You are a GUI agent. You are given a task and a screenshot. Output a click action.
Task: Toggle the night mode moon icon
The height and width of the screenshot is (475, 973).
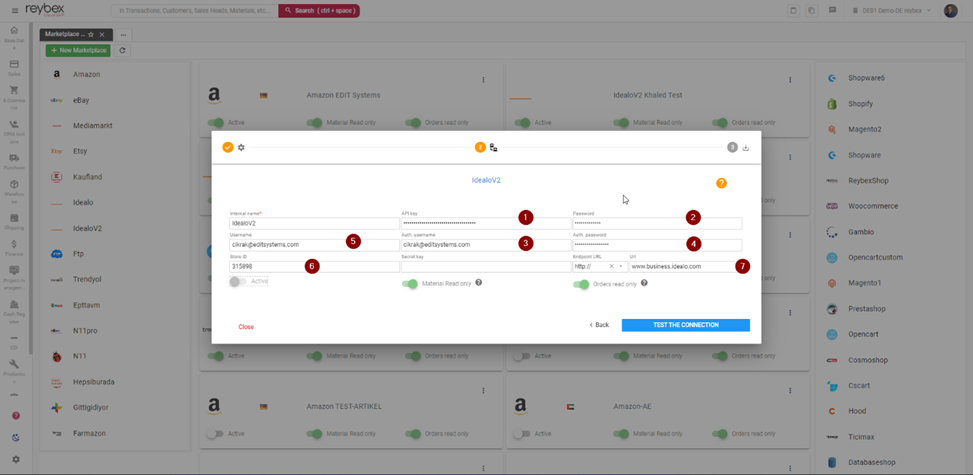pyautogui.click(x=16, y=437)
